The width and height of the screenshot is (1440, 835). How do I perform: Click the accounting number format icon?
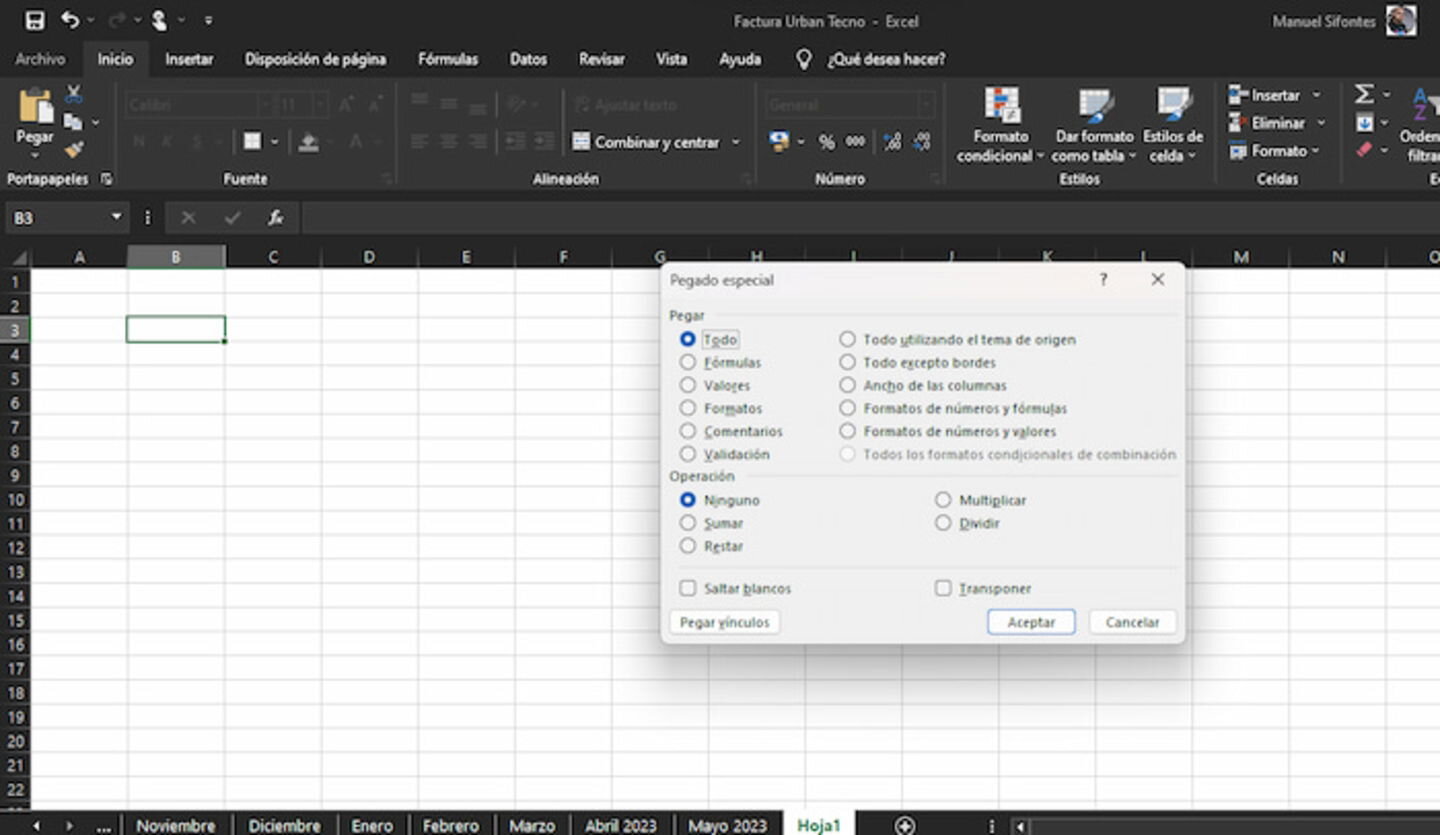(780, 142)
